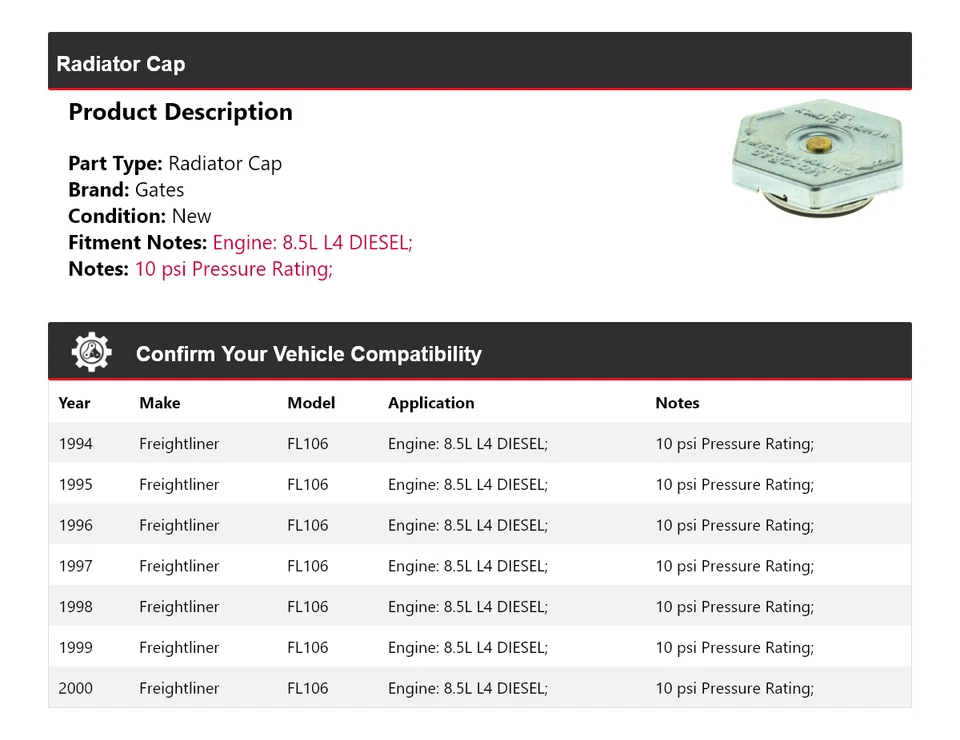Click FL106 in the 1997 row
This screenshot has height=740, width=960.
point(308,566)
